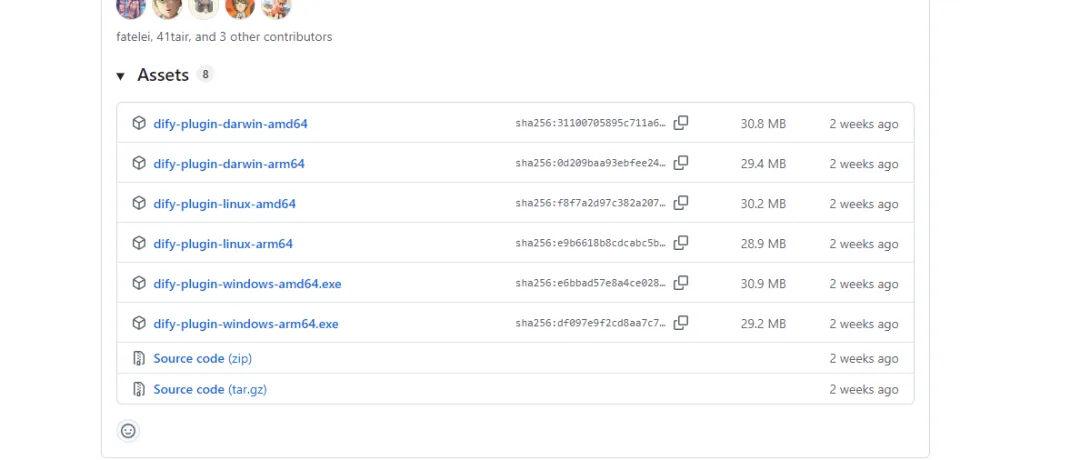Copy sha256 of dify-plugin-windows-arm64.exe

(681, 323)
